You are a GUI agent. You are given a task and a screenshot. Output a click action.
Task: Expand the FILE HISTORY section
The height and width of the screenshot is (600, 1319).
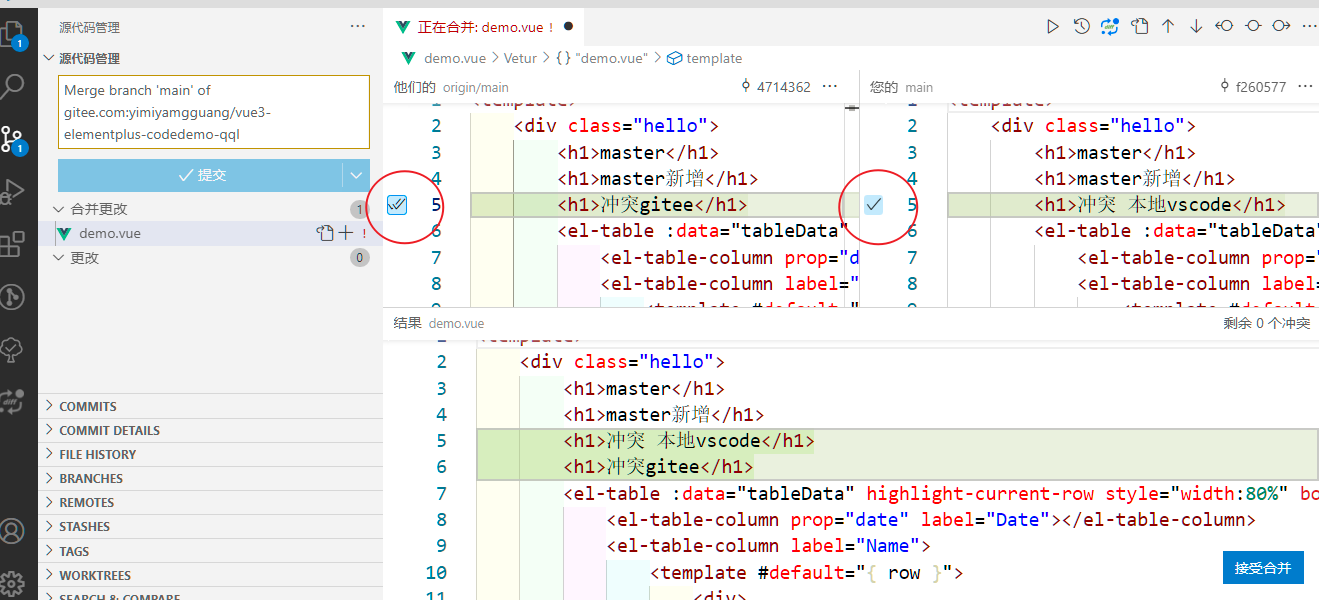210,454
